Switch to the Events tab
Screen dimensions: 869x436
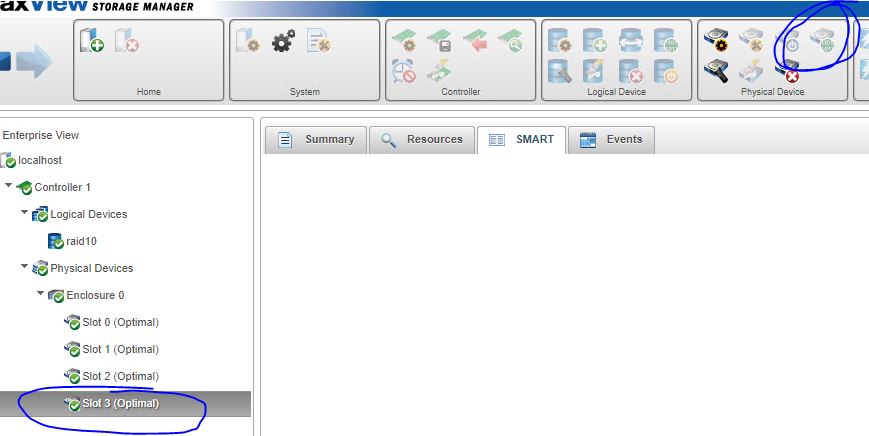pyautogui.click(x=611, y=140)
